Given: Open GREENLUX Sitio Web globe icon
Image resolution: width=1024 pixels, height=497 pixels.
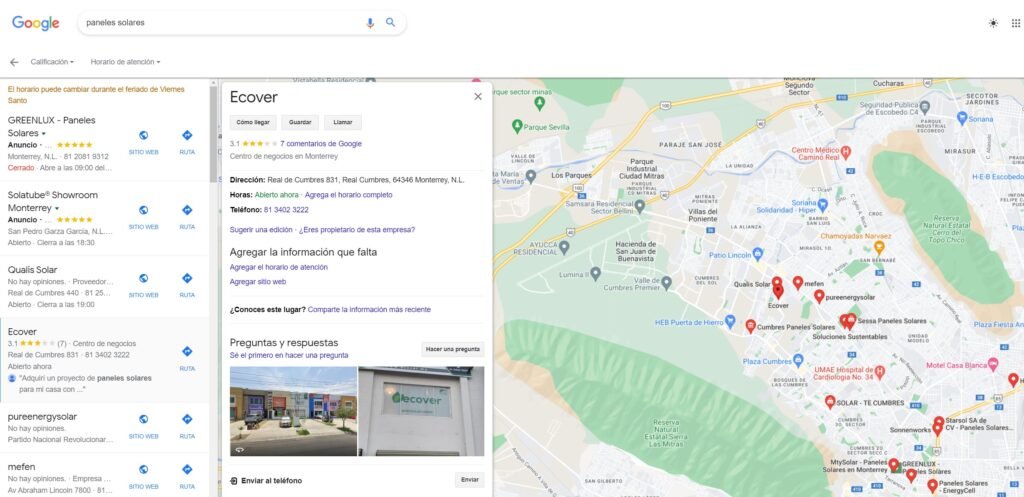Looking at the screenshot, I should (144, 135).
